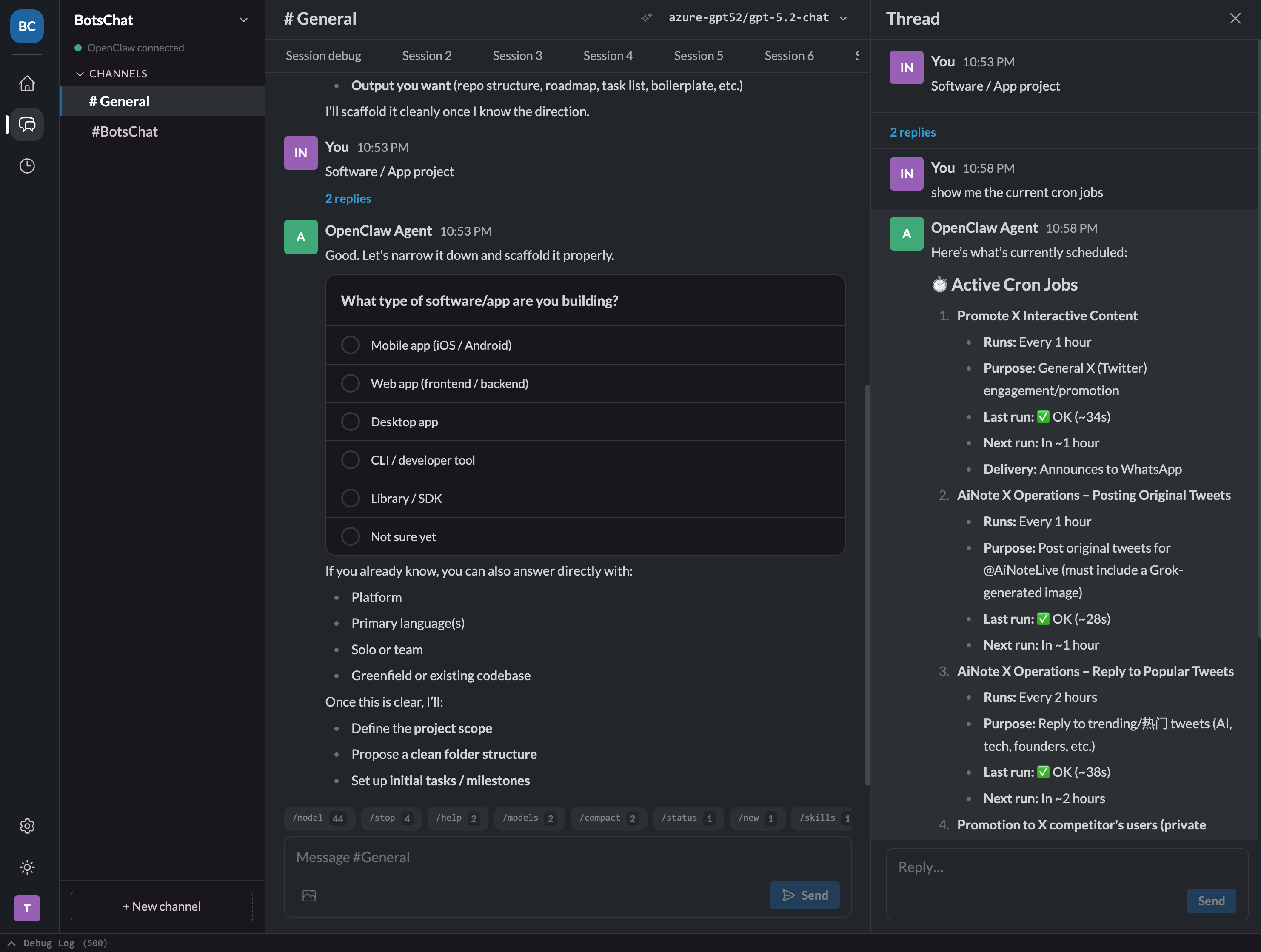Click the /status command chip
Screen dimensions: 1261x952
(686, 818)
